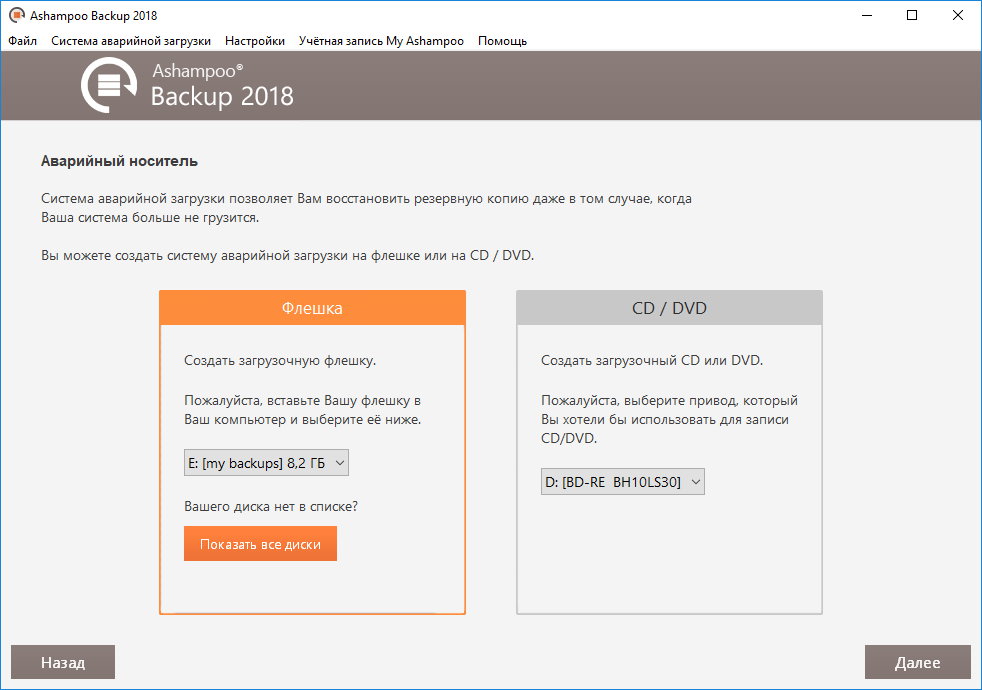Click the Ashampoo app icon in title bar
The height and width of the screenshot is (690, 982).
pos(17,15)
